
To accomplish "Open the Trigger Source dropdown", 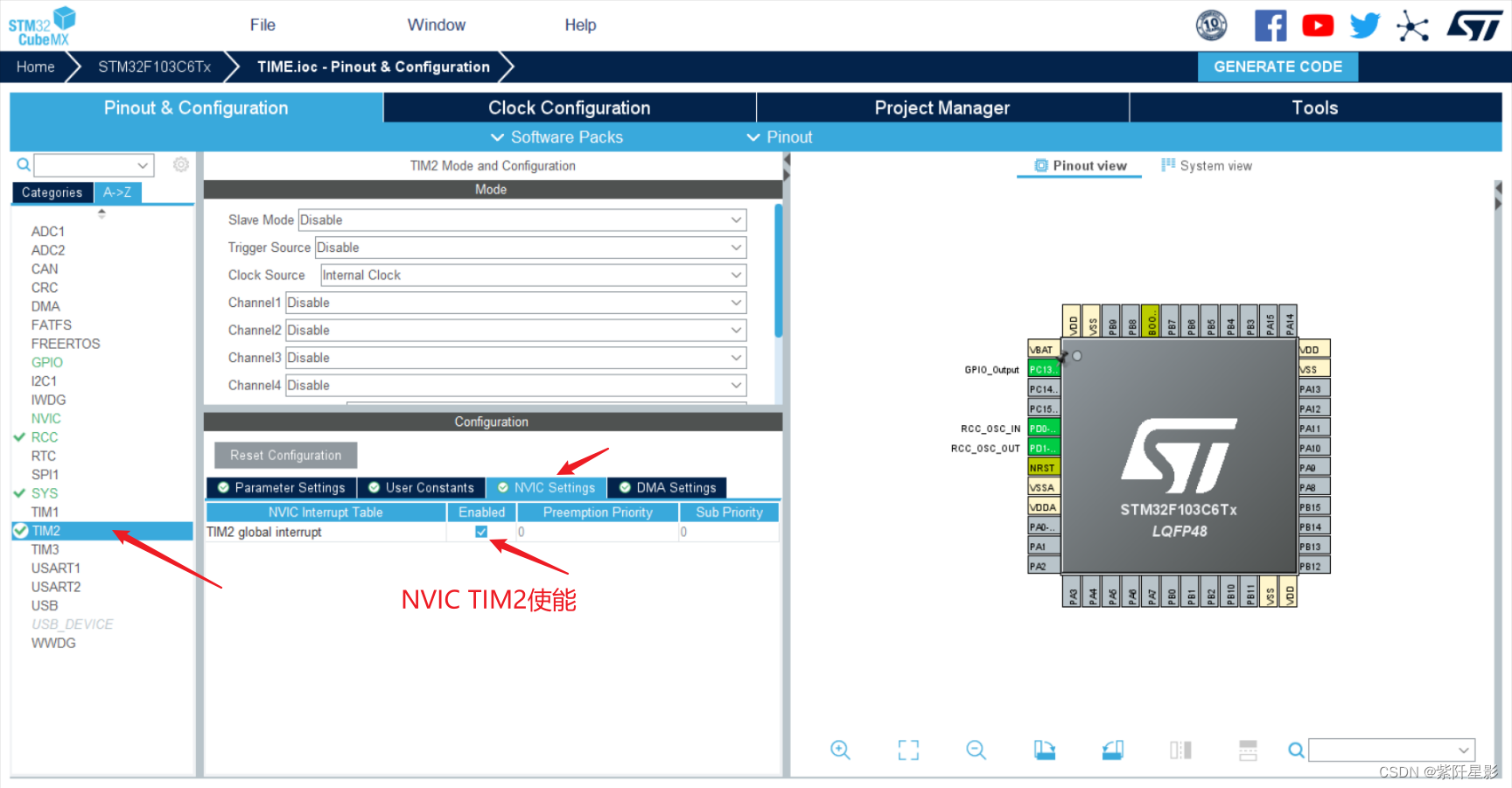I will tap(531, 248).
